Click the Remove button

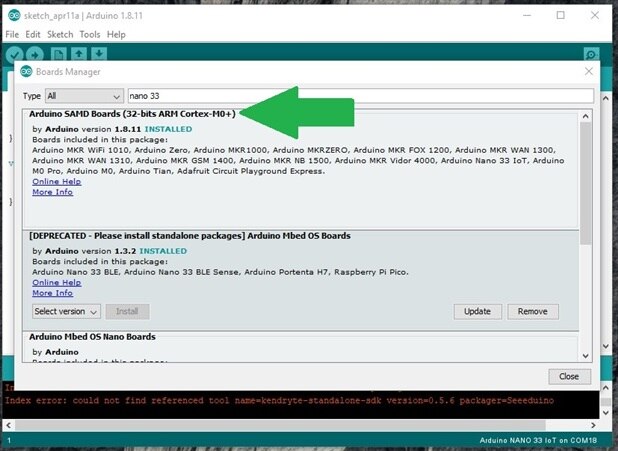(x=532, y=311)
